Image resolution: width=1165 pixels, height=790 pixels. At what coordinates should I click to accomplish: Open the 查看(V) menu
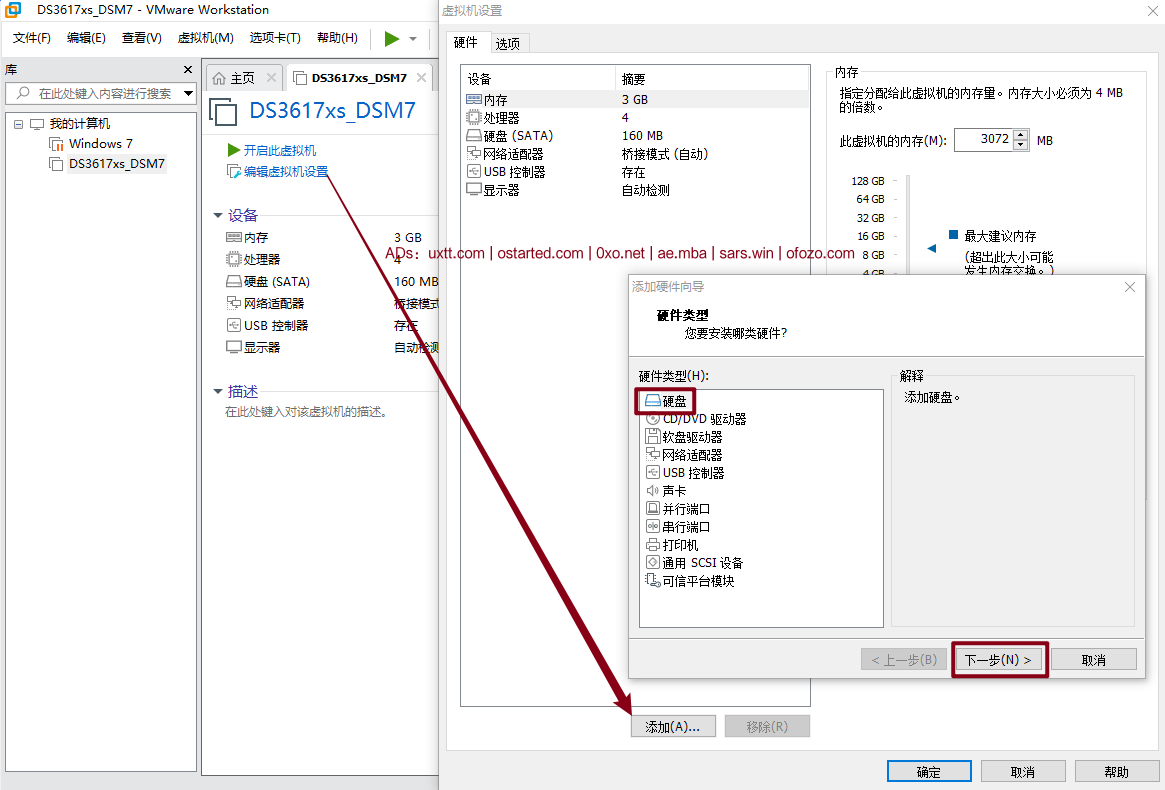142,38
